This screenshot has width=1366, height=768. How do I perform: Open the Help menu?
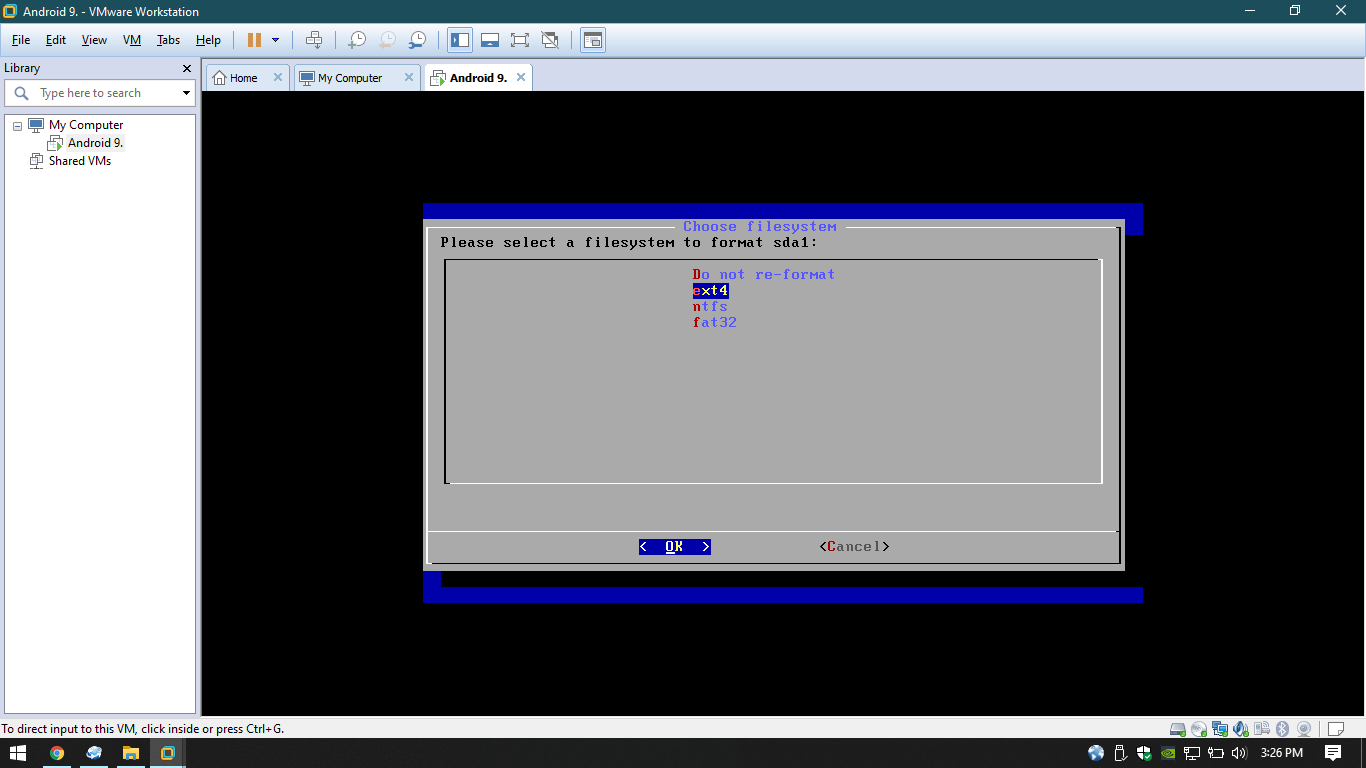[208, 40]
